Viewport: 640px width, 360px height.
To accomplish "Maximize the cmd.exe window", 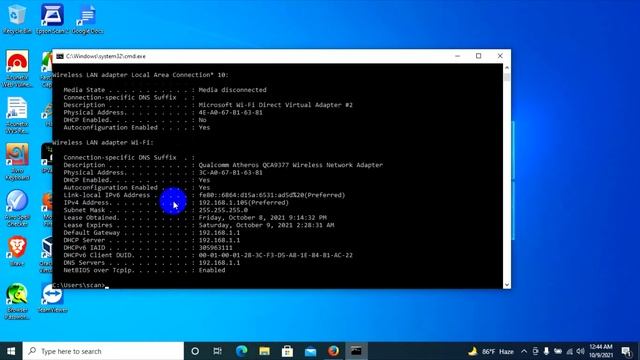I will [479, 56].
